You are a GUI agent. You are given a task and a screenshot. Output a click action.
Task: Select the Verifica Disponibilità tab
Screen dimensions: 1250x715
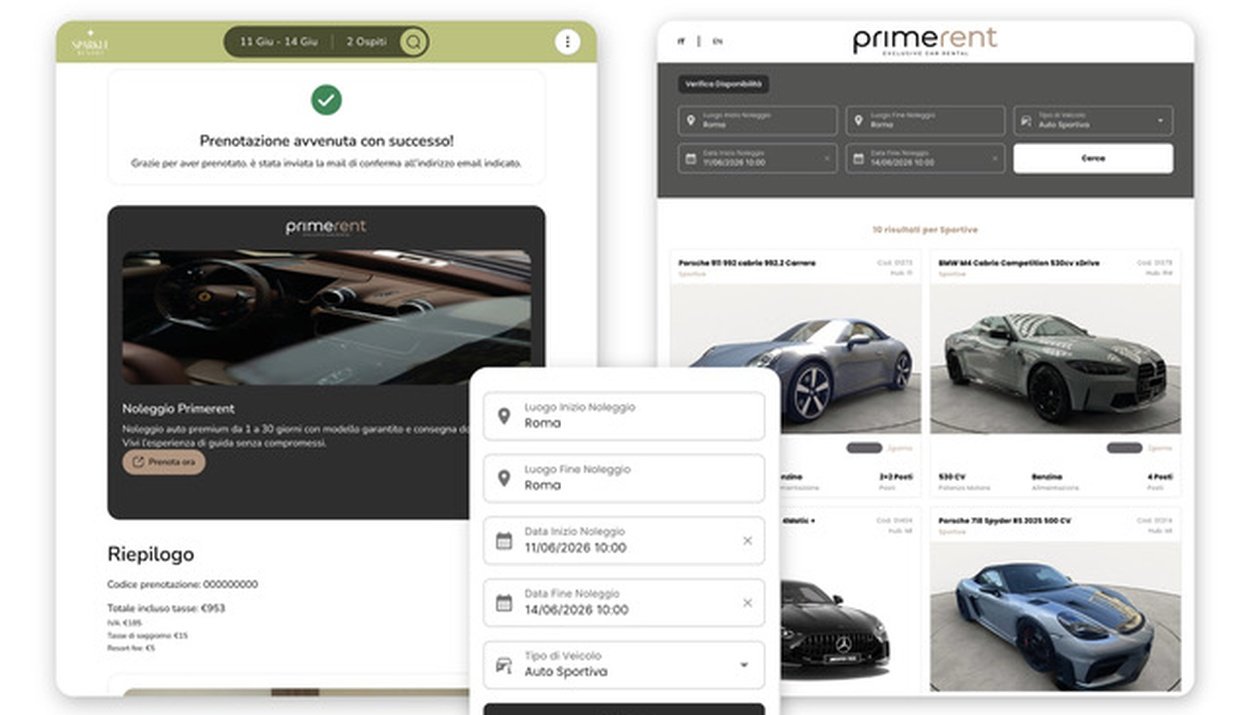724,84
